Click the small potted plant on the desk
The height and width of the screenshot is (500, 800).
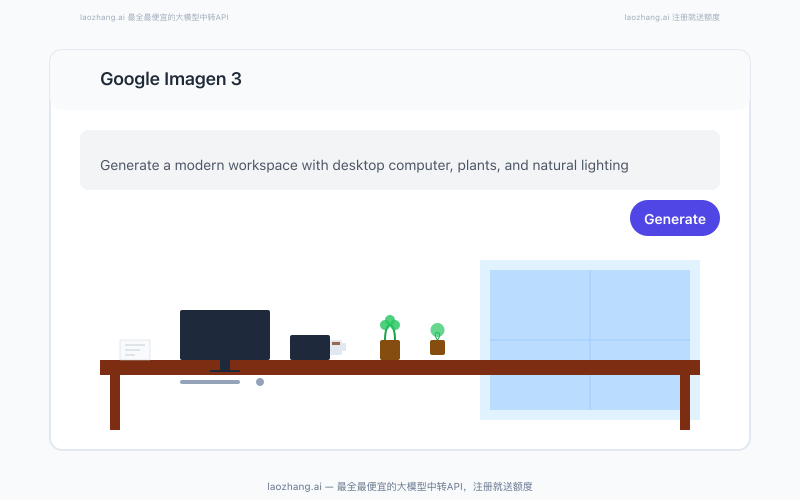coord(437,339)
